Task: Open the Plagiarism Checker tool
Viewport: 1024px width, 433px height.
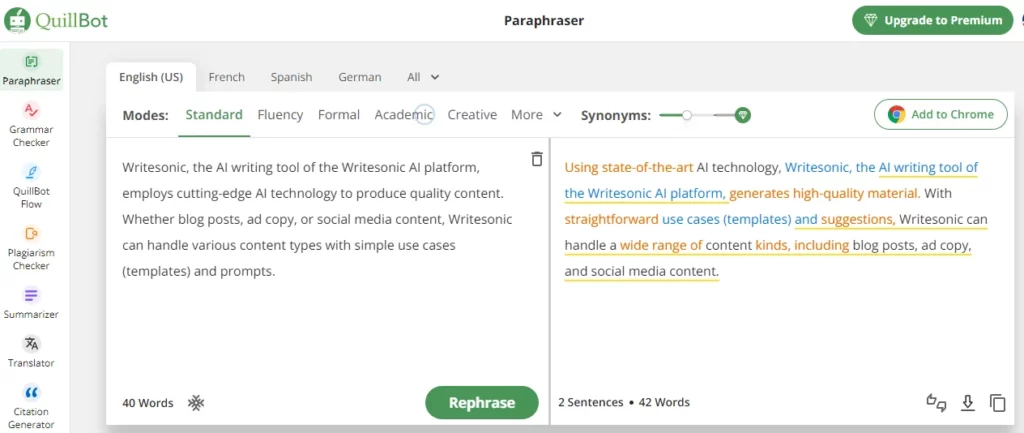Action: tap(31, 248)
